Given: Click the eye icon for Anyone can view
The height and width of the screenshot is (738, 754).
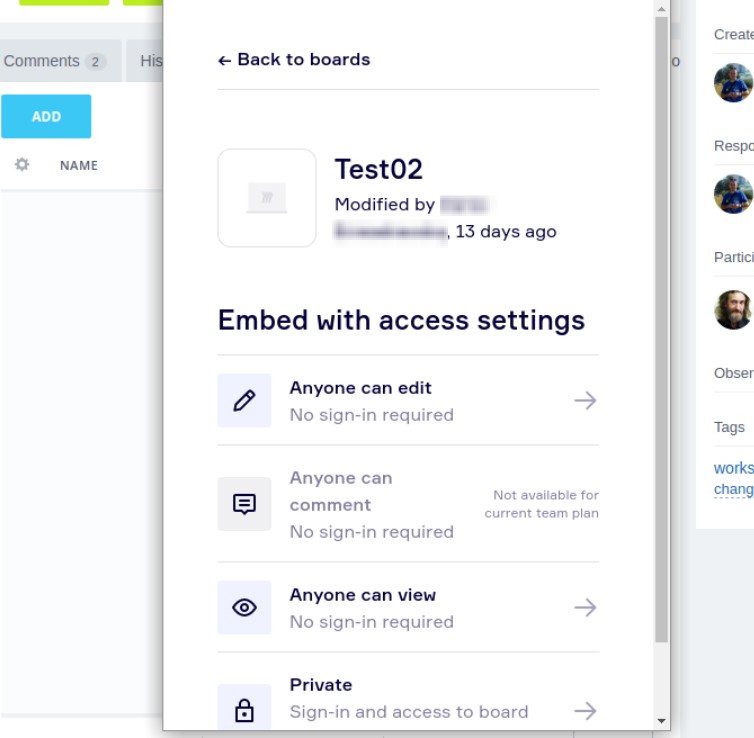Looking at the screenshot, I should [x=244, y=607].
